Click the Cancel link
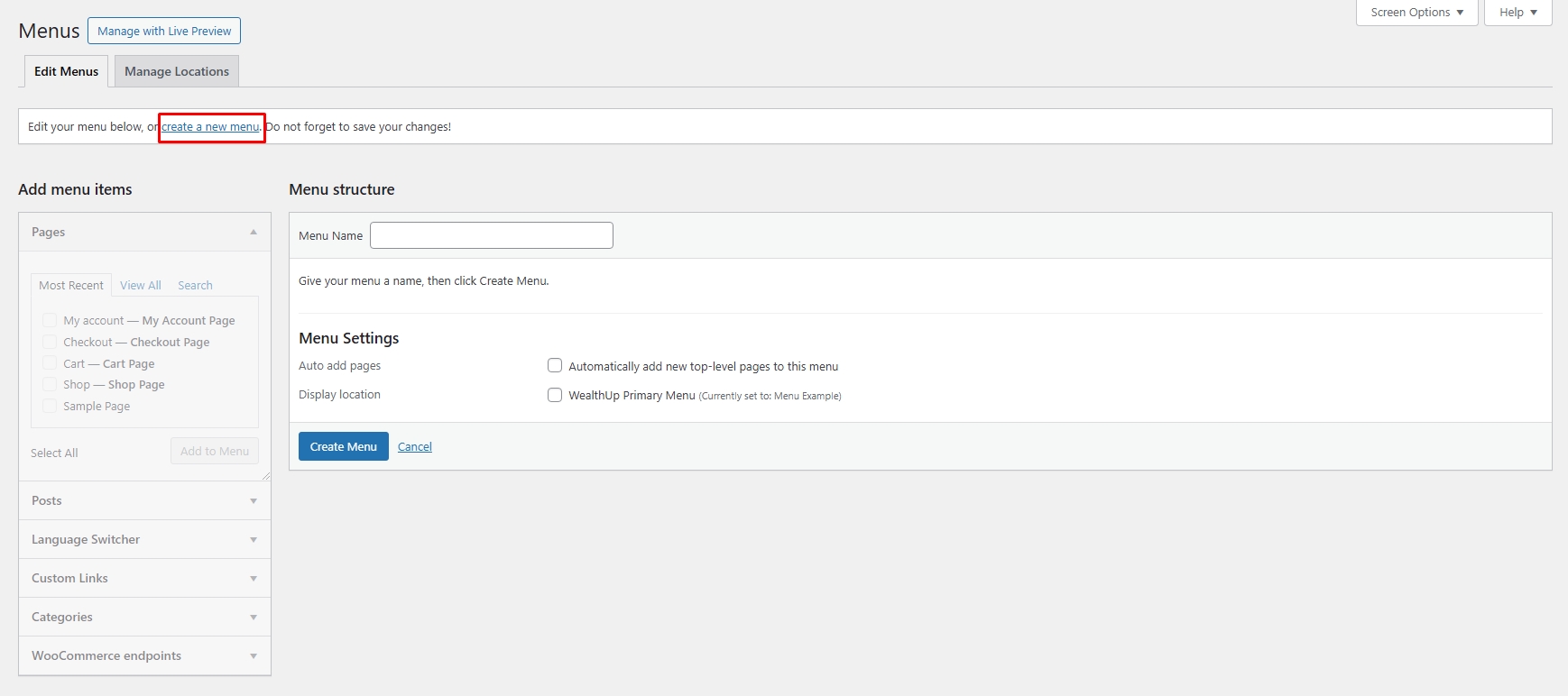This screenshot has height=696, width=1568. click(x=415, y=447)
